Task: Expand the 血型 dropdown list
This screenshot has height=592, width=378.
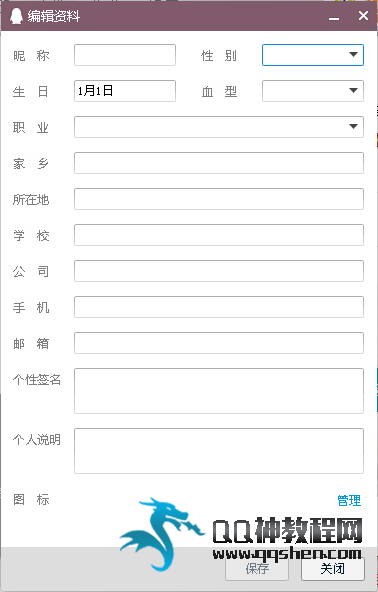Action: (353, 91)
